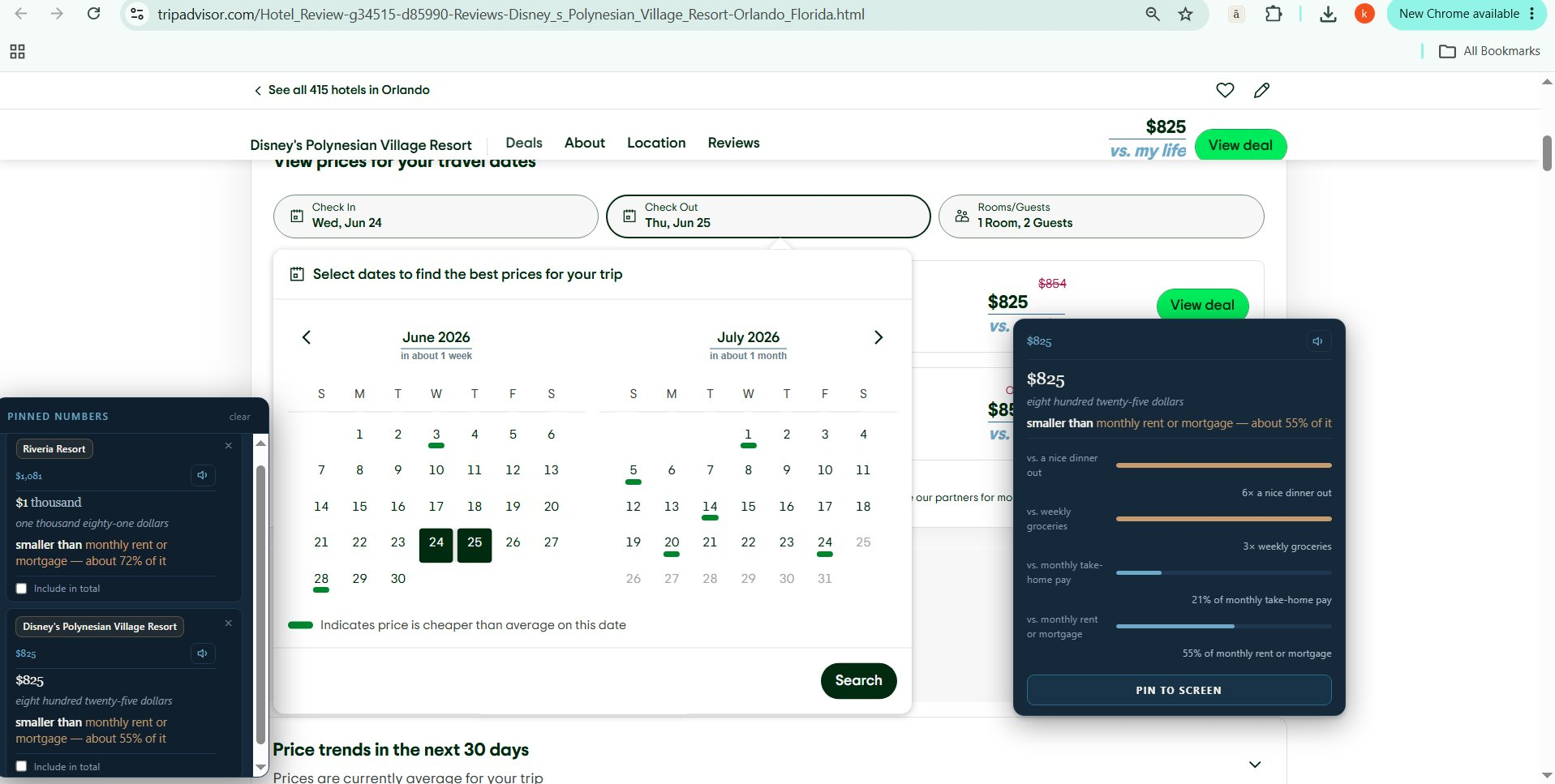Image resolution: width=1555 pixels, height=784 pixels.
Task: Select July 20 in the calendar
Action: [672, 543]
